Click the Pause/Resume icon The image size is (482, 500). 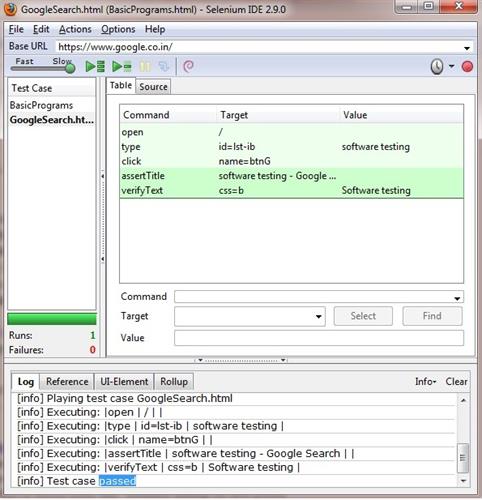click(x=145, y=66)
